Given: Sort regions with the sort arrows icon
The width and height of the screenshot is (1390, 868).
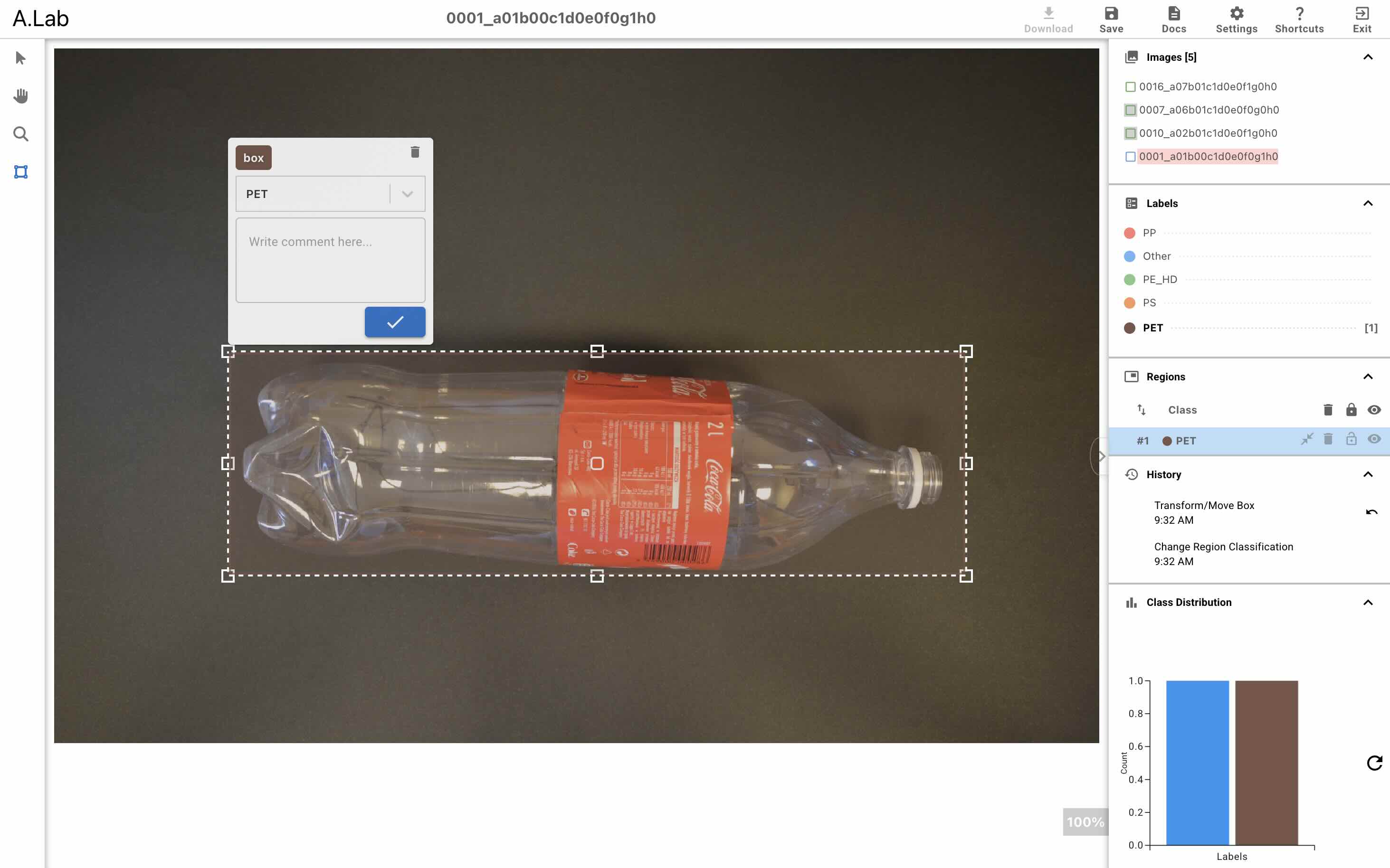Looking at the screenshot, I should [1141, 410].
